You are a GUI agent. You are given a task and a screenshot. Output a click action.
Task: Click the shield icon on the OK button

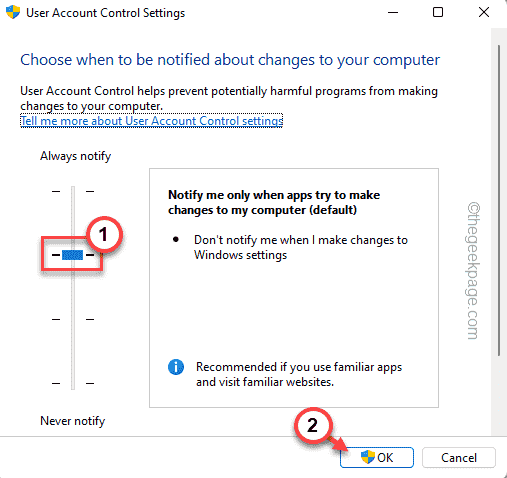[x=367, y=457]
